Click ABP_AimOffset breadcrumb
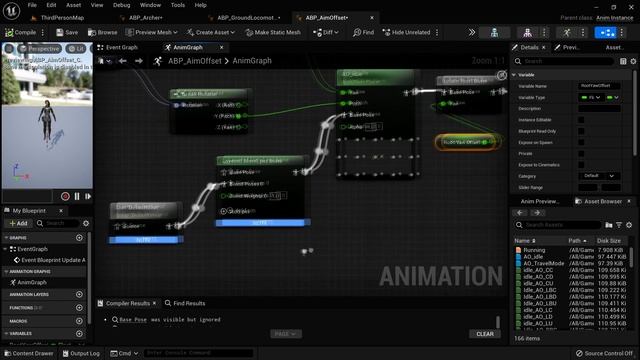This screenshot has width=640, height=360. coord(195,61)
